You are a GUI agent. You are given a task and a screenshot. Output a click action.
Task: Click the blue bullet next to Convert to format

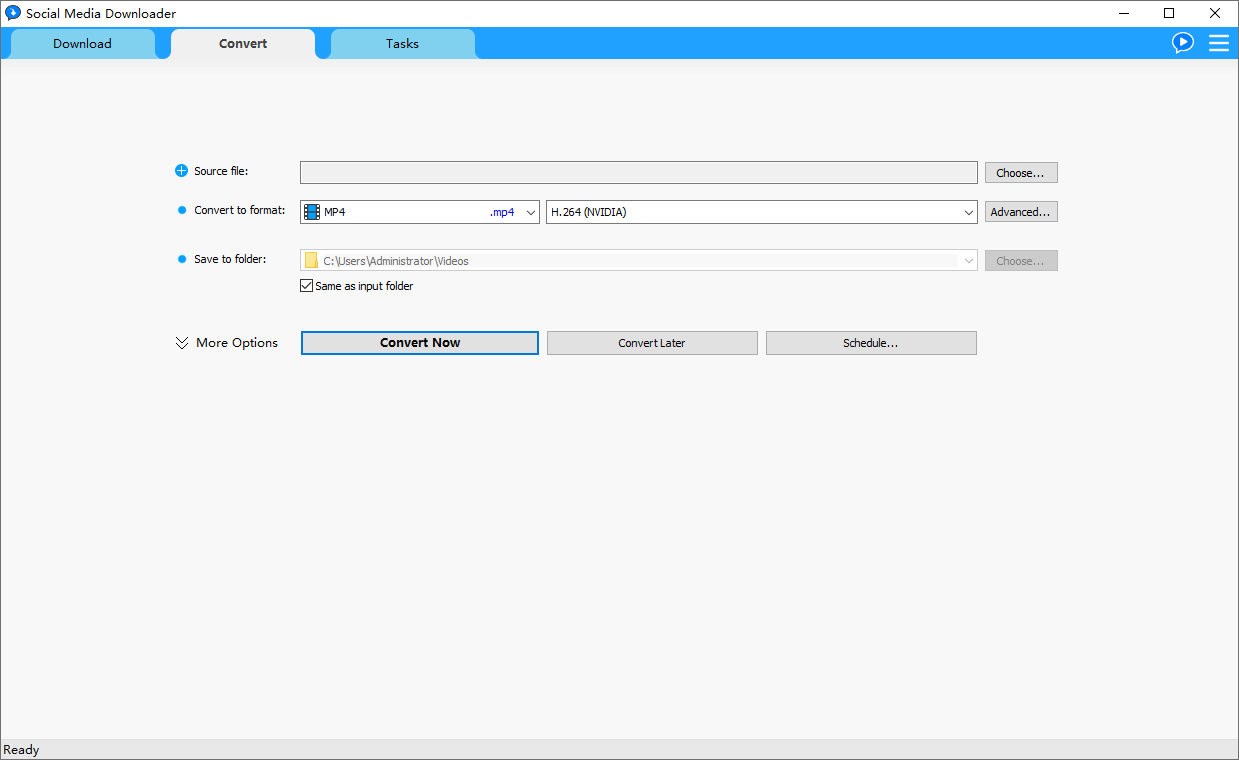pyautogui.click(x=182, y=210)
